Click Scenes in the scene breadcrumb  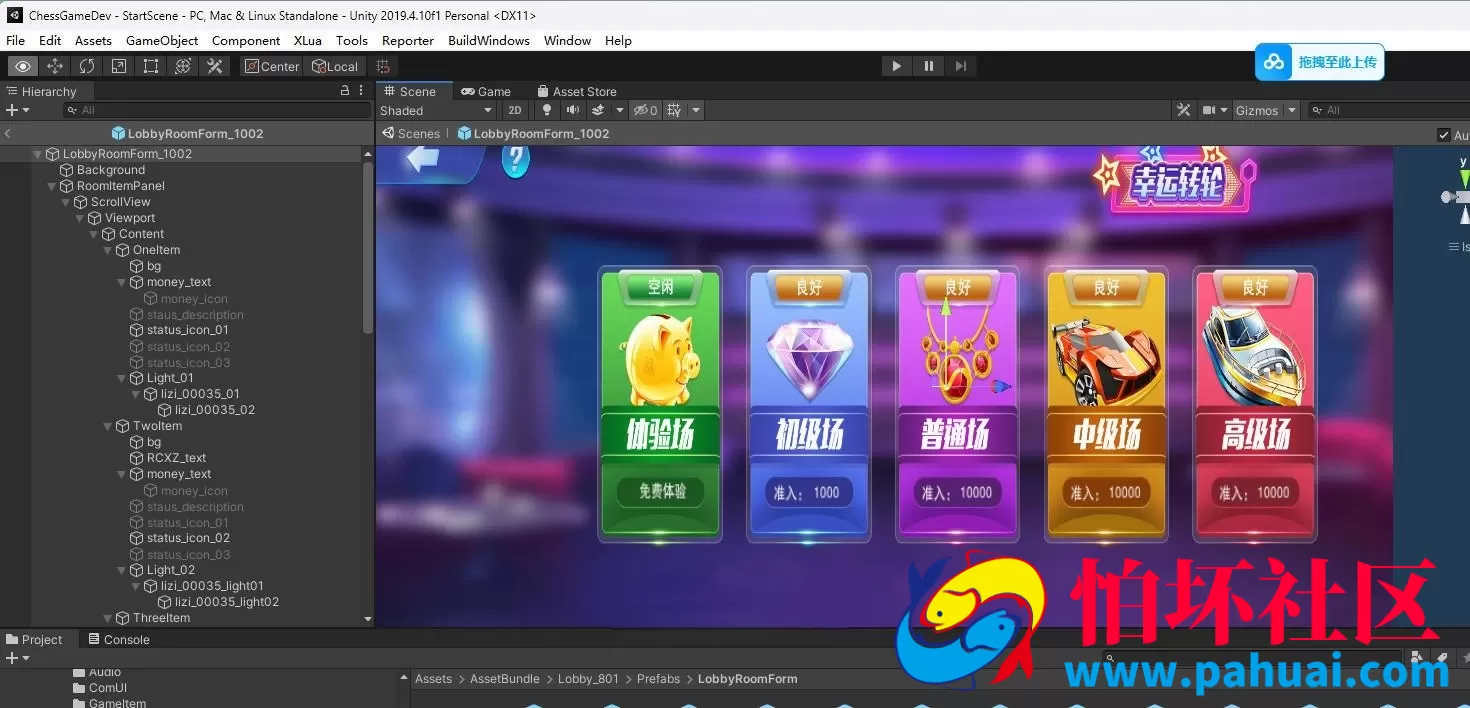(411, 133)
